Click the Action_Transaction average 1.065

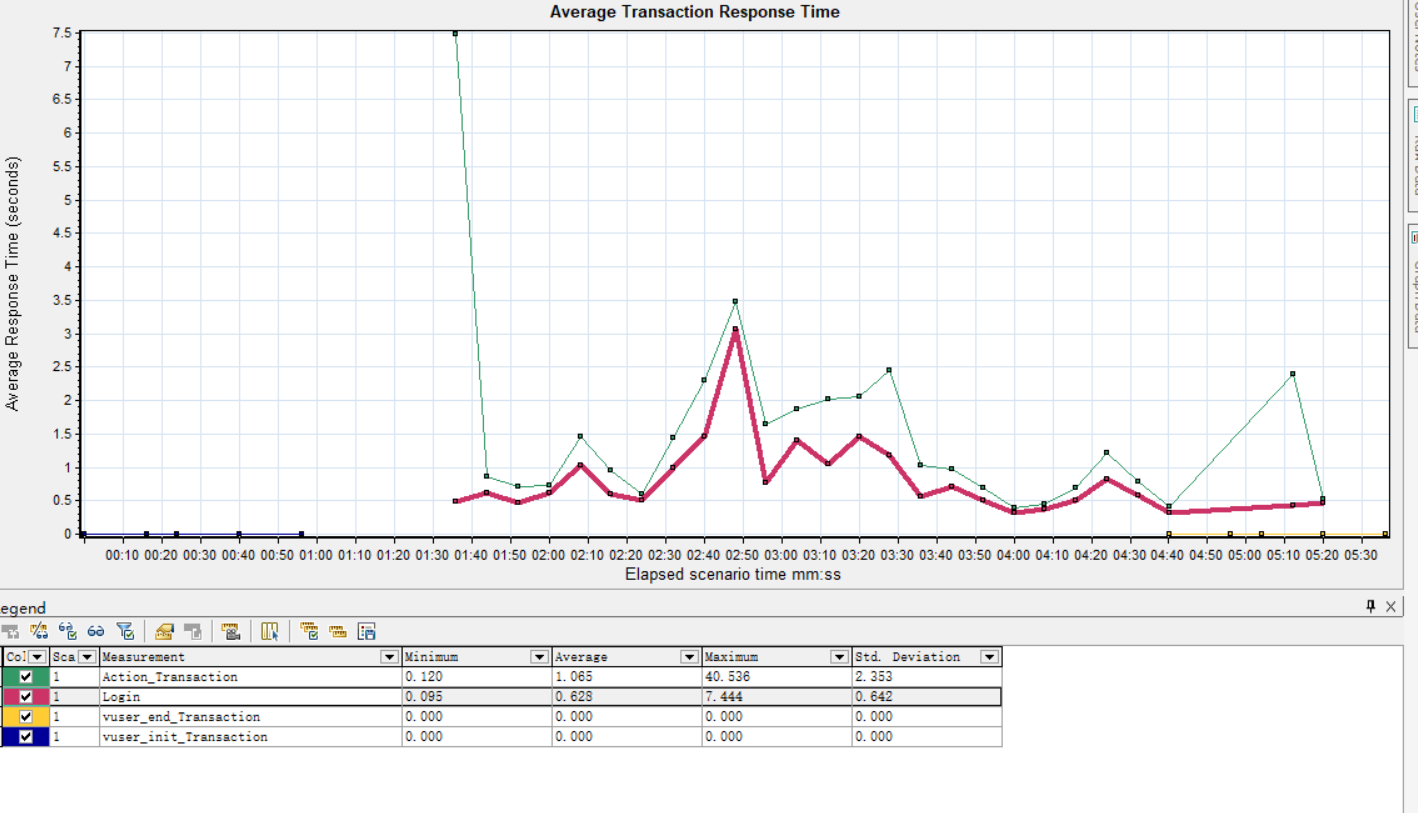coord(573,677)
